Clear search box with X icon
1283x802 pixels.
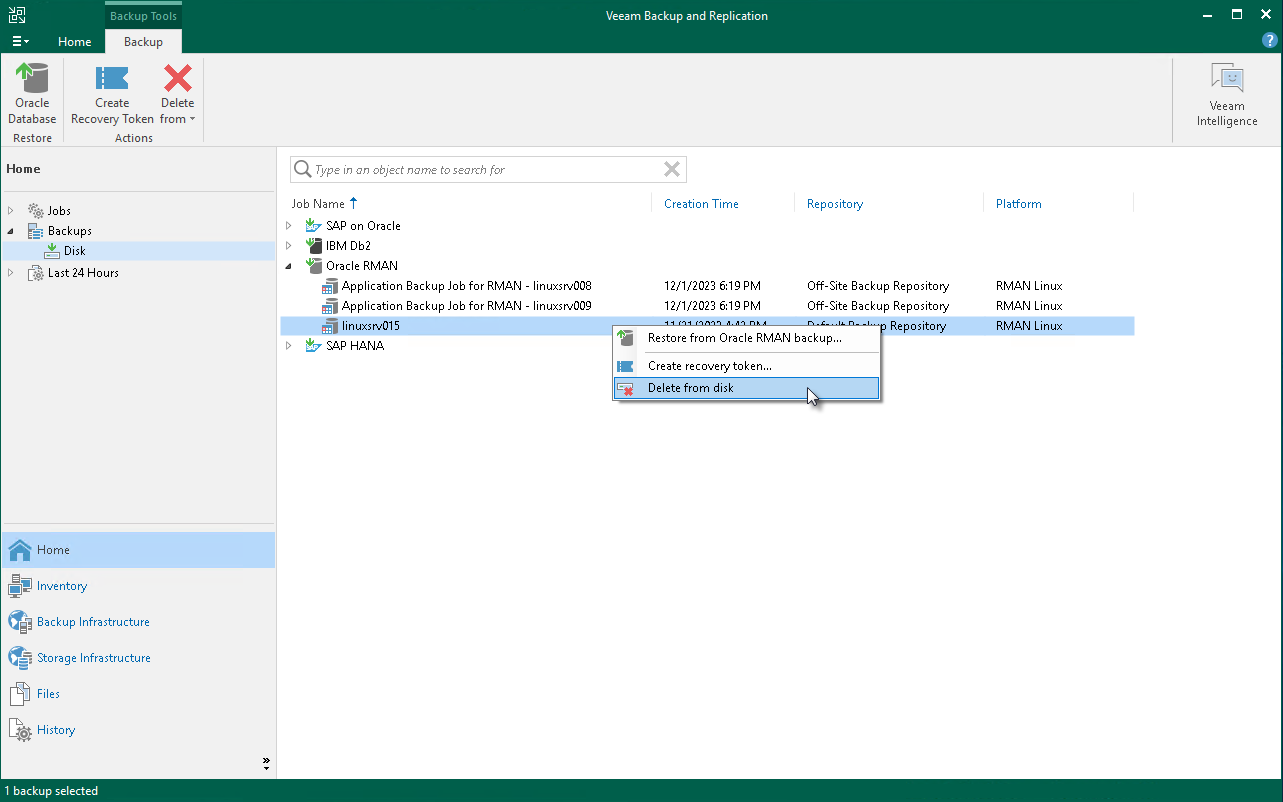tap(672, 170)
